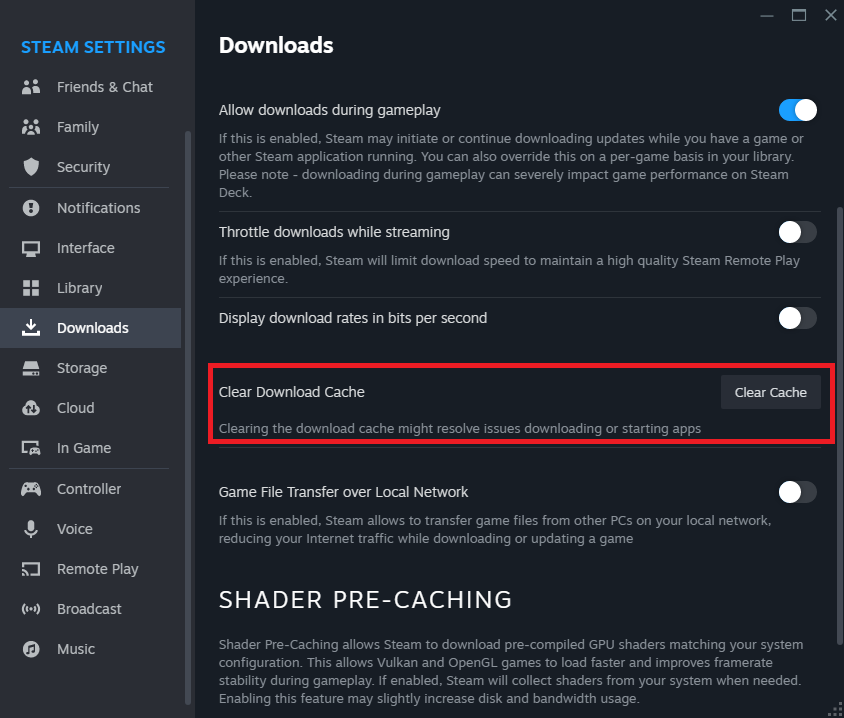Click the Controller gamepad icon
This screenshot has width=844, height=718.
pyautogui.click(x=31, y=489)
